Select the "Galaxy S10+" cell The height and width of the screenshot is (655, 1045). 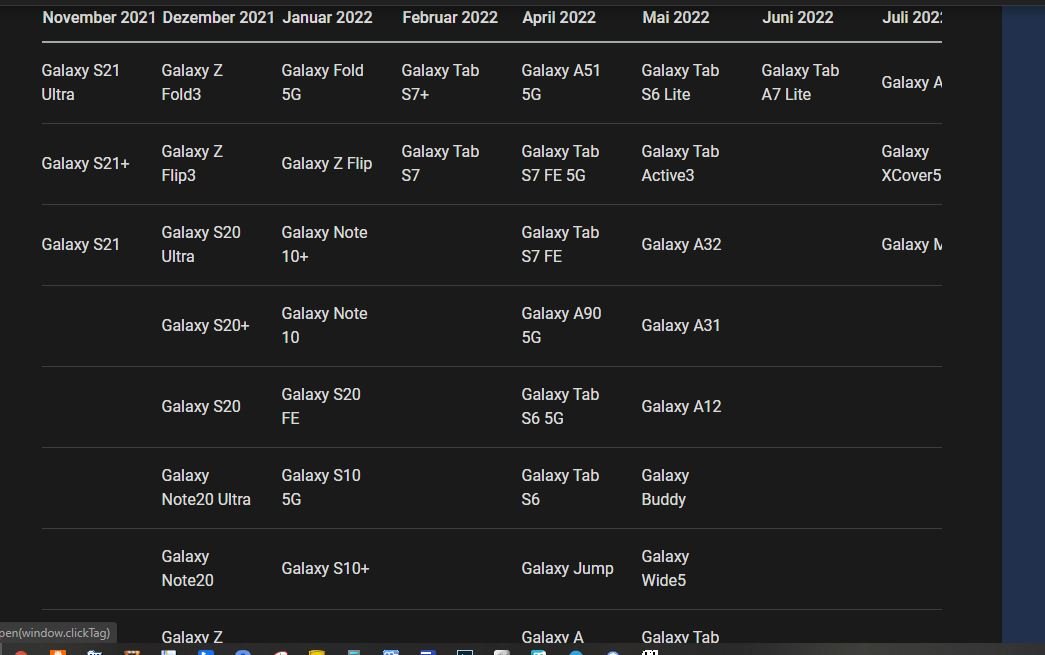coord(325,568)
